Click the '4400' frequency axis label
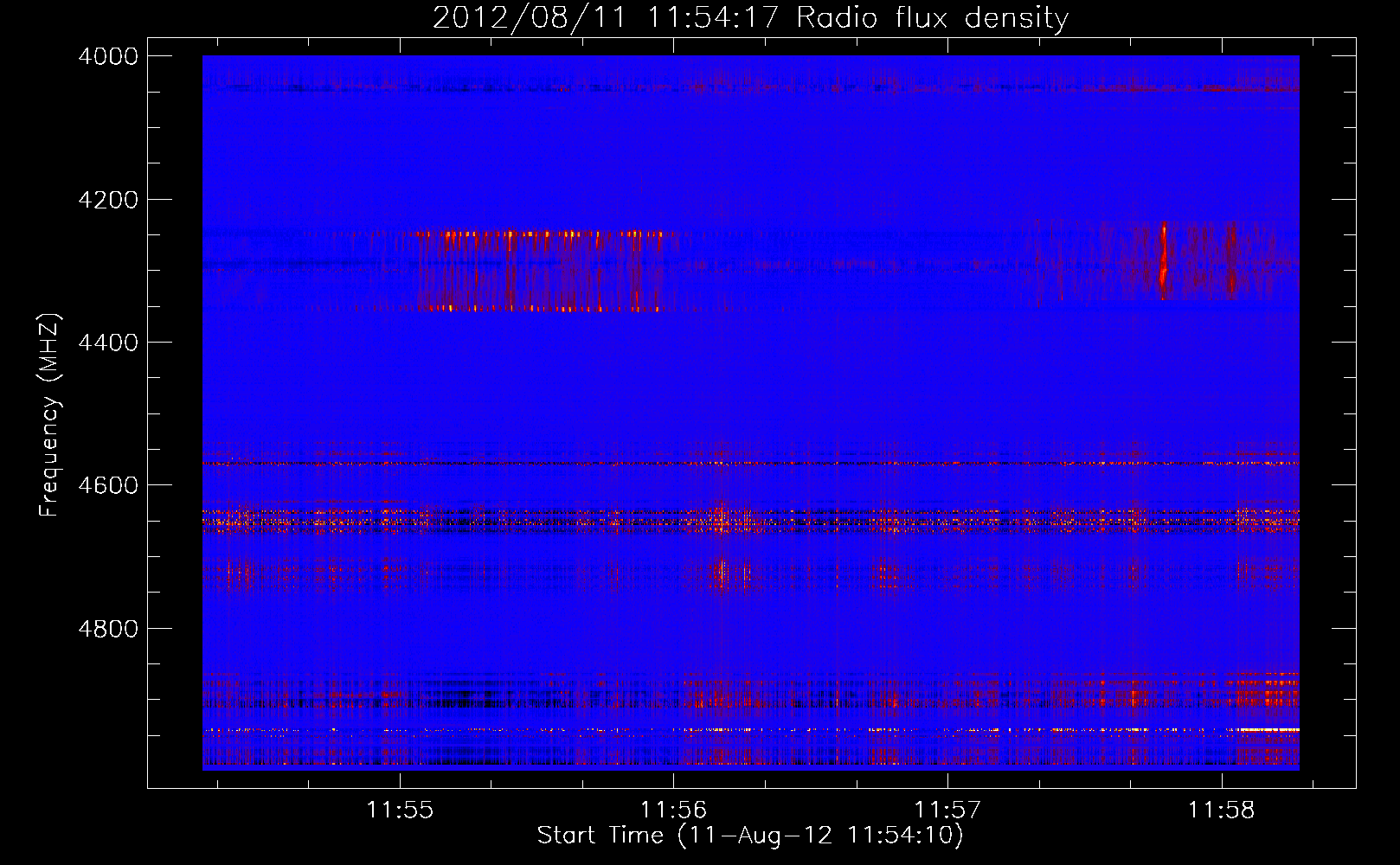 pos(108,343)
